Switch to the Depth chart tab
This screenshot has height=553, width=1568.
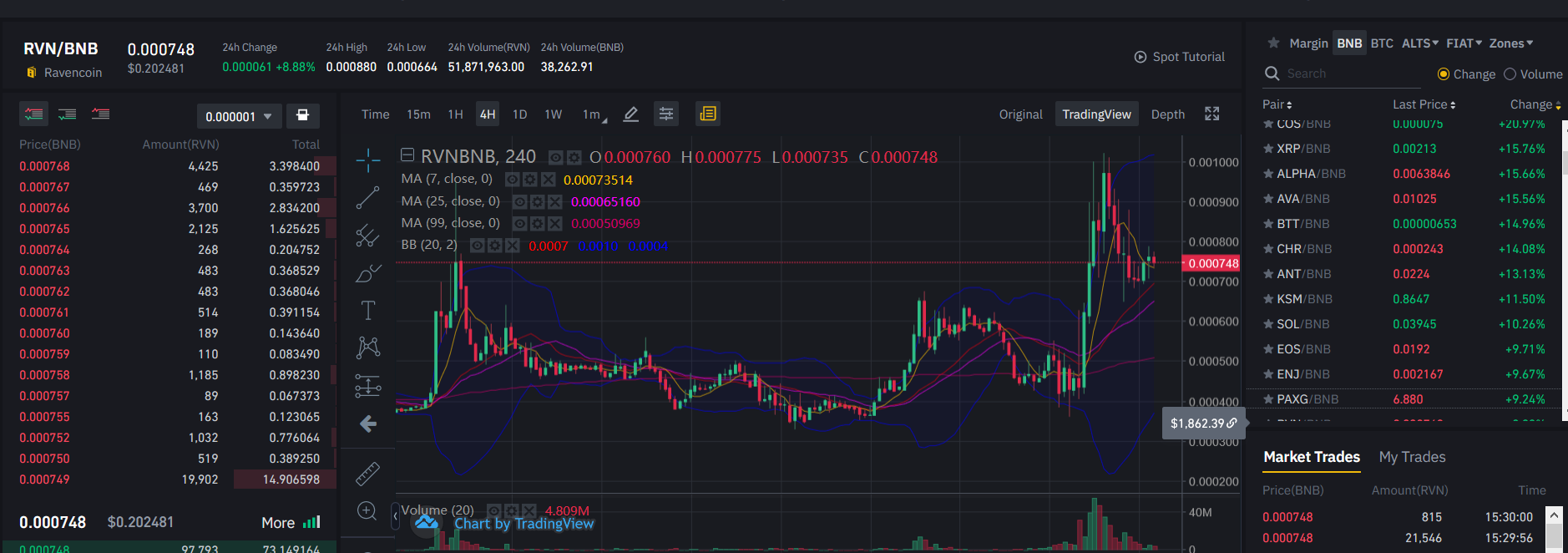tap(1167, 114)
